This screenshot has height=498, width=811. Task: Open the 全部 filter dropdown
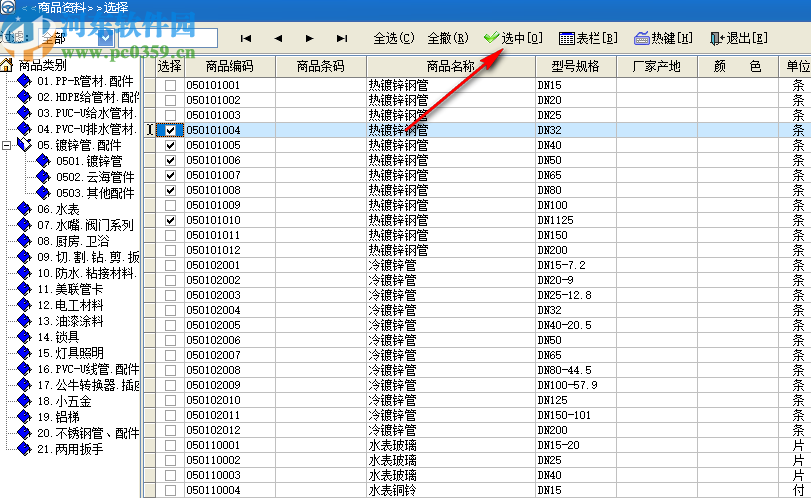tap(106, 38)
